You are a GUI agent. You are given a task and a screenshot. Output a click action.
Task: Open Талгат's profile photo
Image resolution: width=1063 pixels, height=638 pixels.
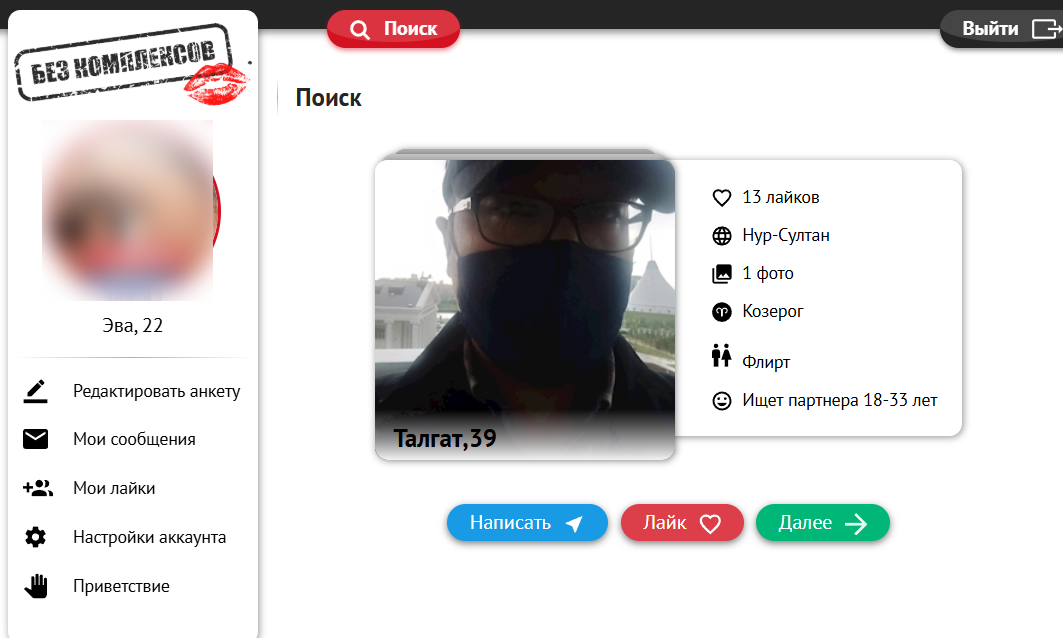(524, 300)
